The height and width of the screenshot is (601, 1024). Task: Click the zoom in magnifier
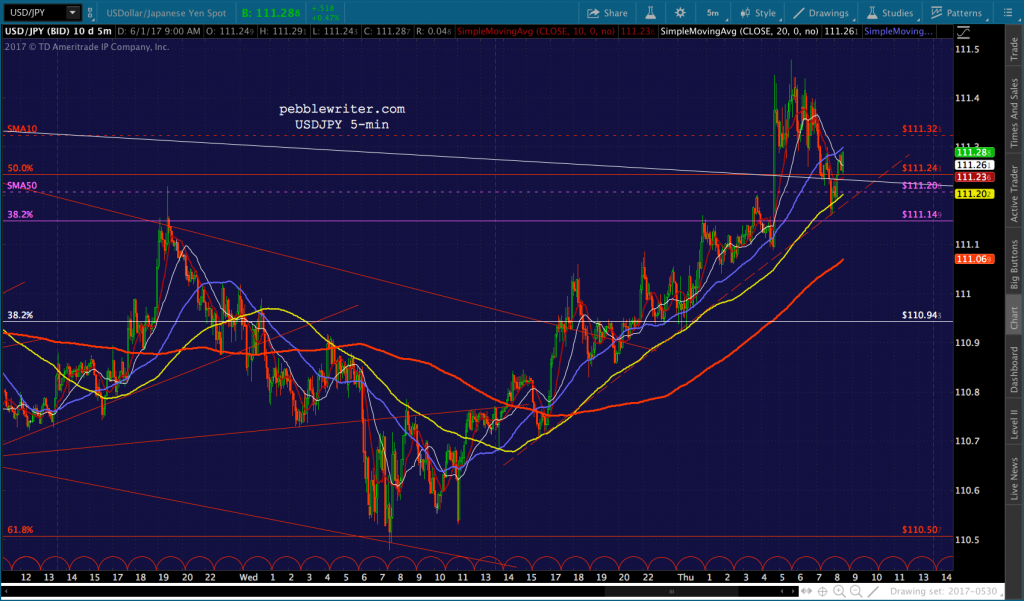840,591
